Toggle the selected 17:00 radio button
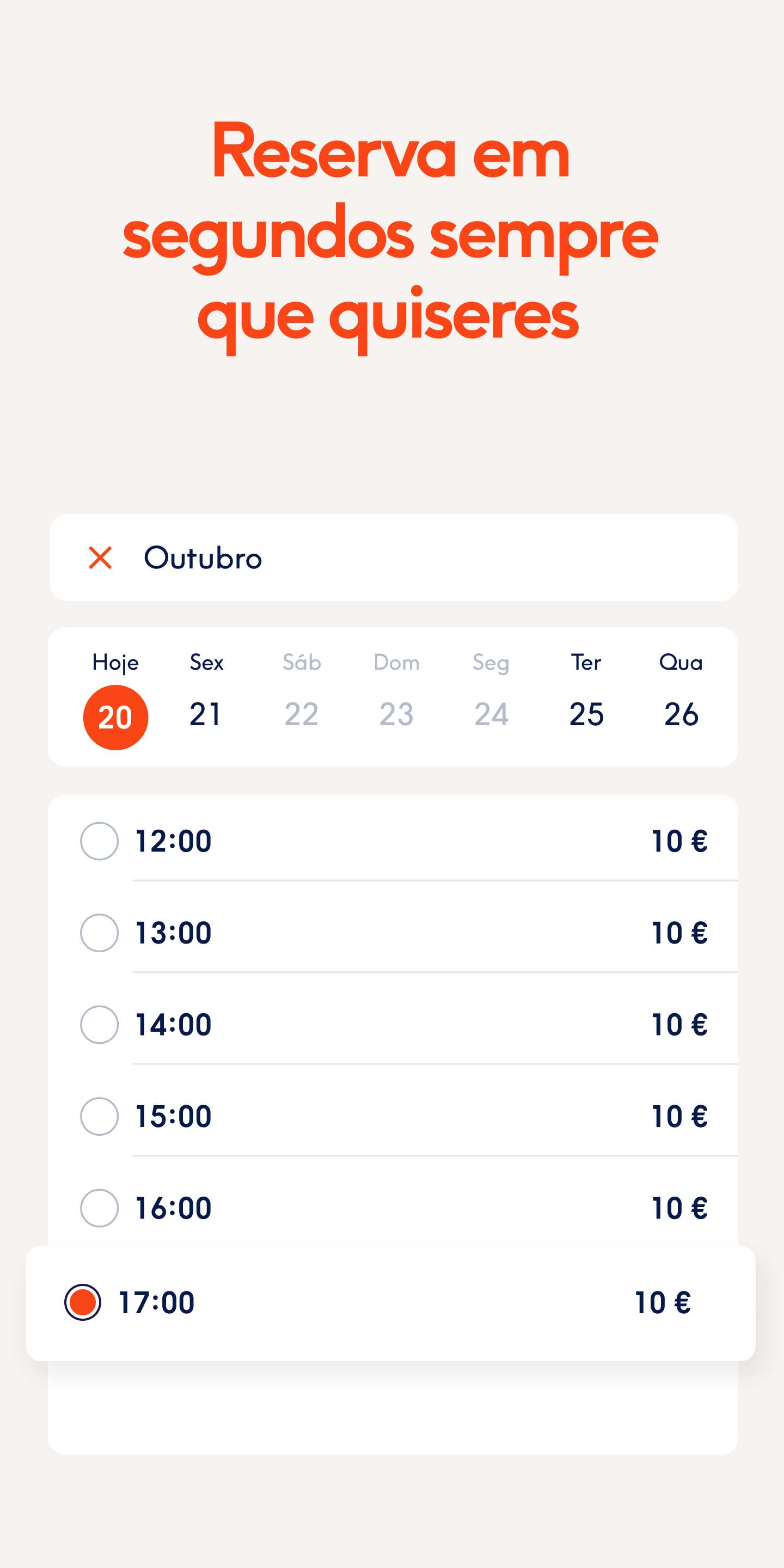Viewport: 784px width, 1568px height. [x=83, y=1302]
